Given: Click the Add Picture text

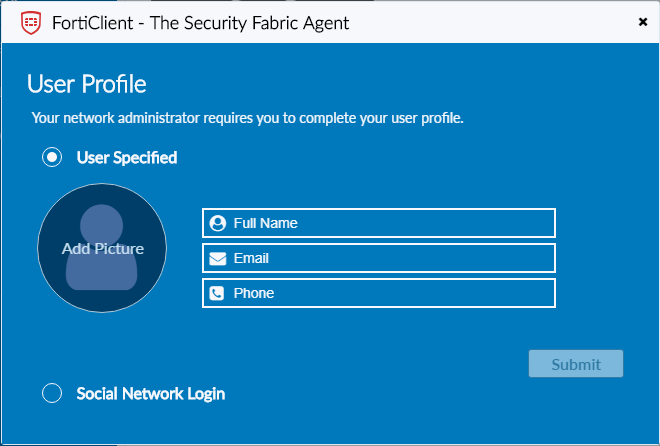Looking at the screenshot, I should [103, 248].
